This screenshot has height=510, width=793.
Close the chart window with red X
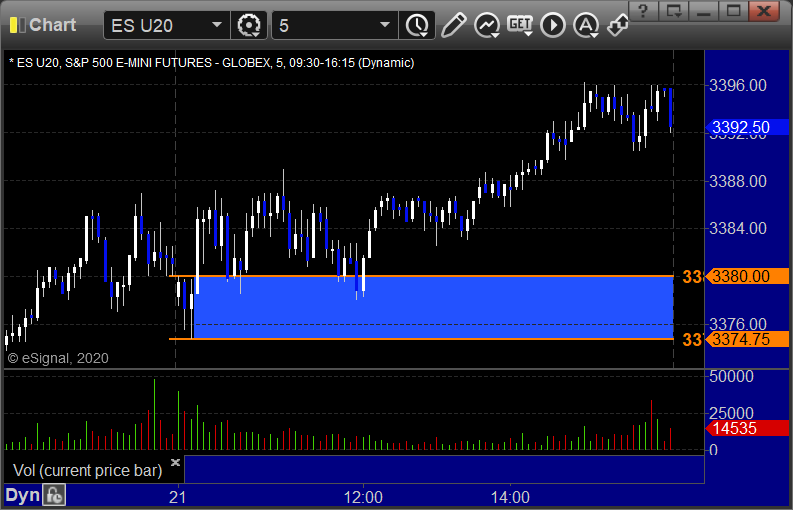(764, 10)
